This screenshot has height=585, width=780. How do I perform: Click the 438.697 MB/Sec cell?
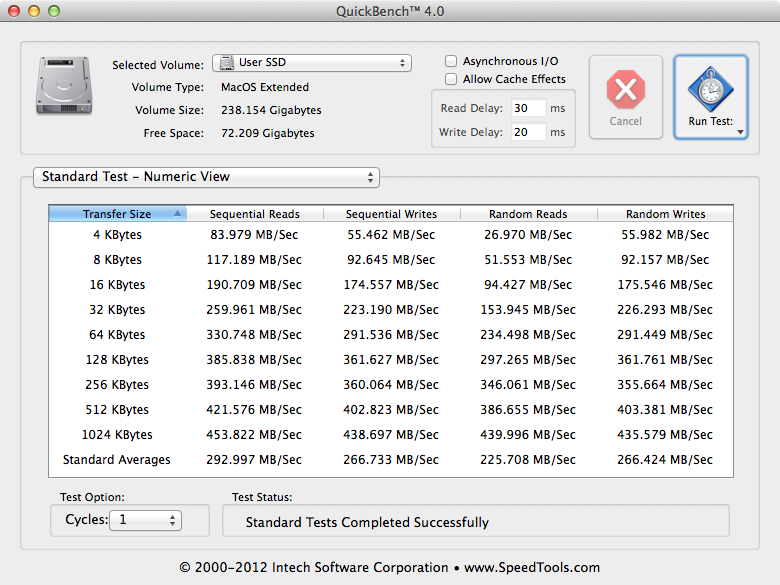(x=391, y=434)
